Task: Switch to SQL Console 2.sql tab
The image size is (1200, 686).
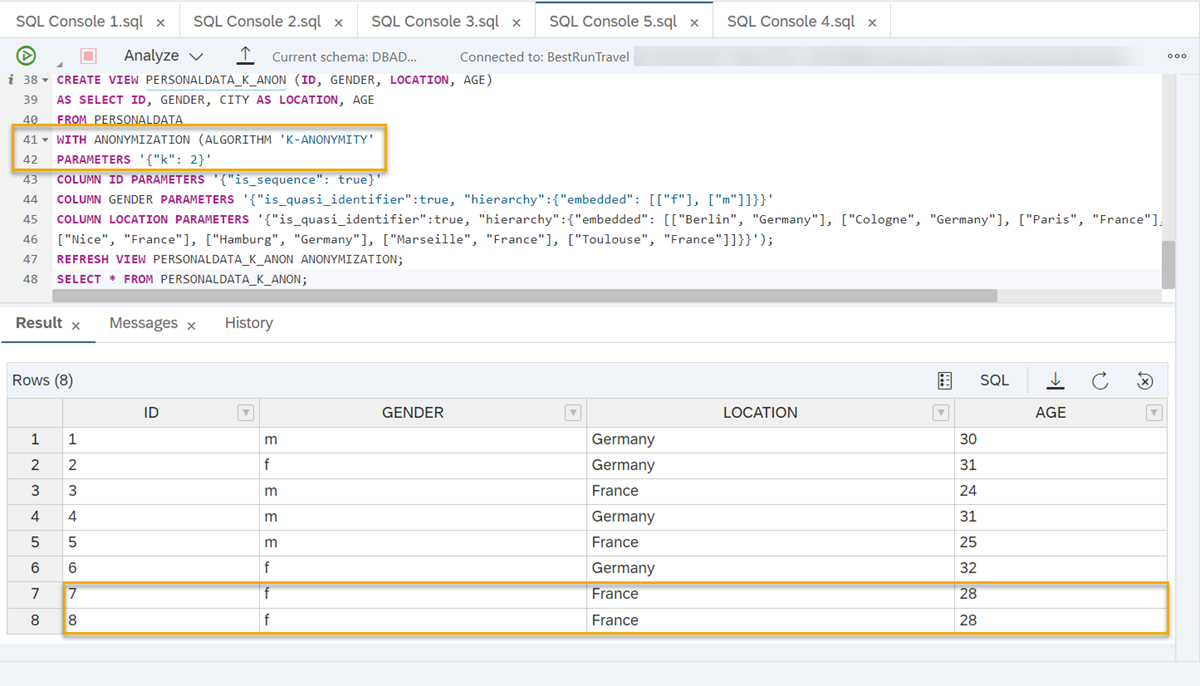Action: 257,21
